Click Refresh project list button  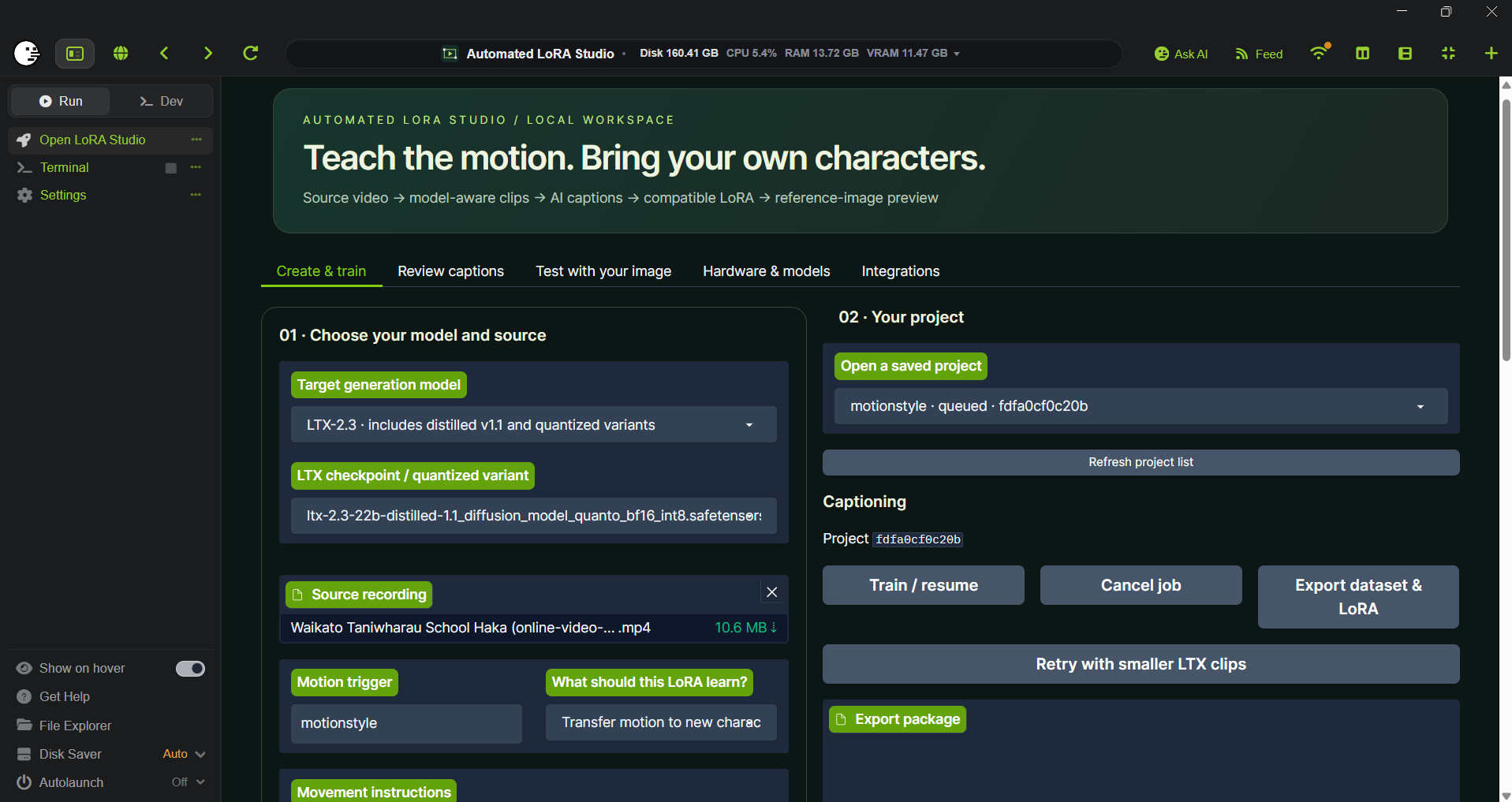pyautogui.click(x=1141, y=462)
